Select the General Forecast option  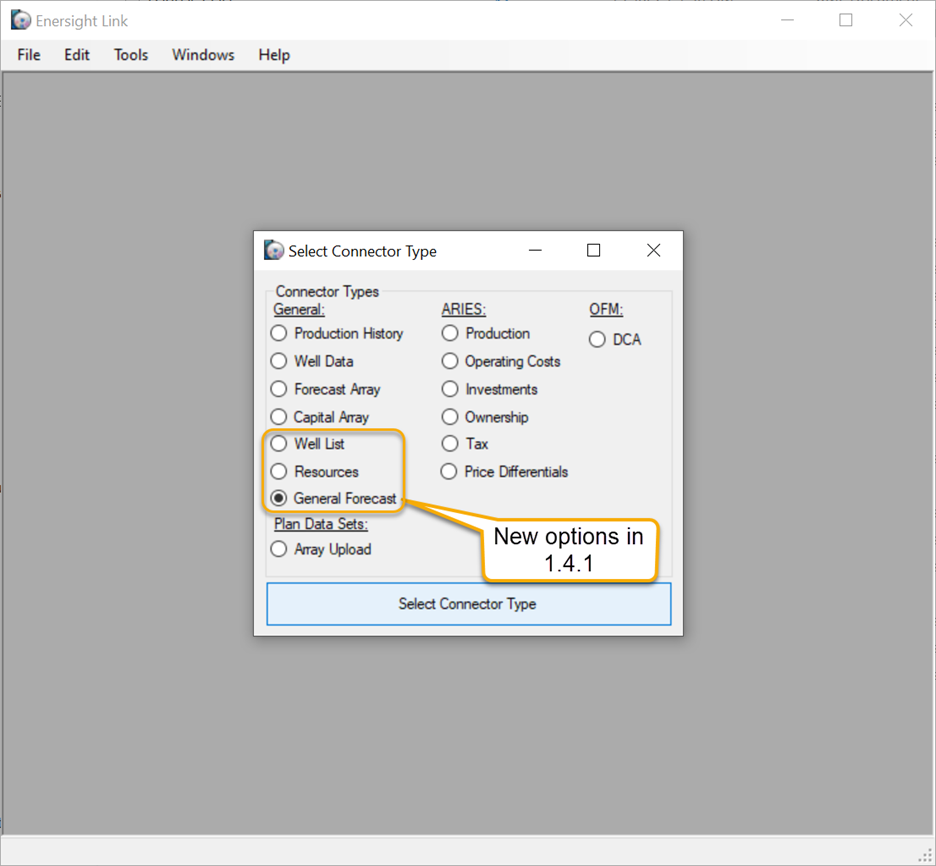[278, 498]
